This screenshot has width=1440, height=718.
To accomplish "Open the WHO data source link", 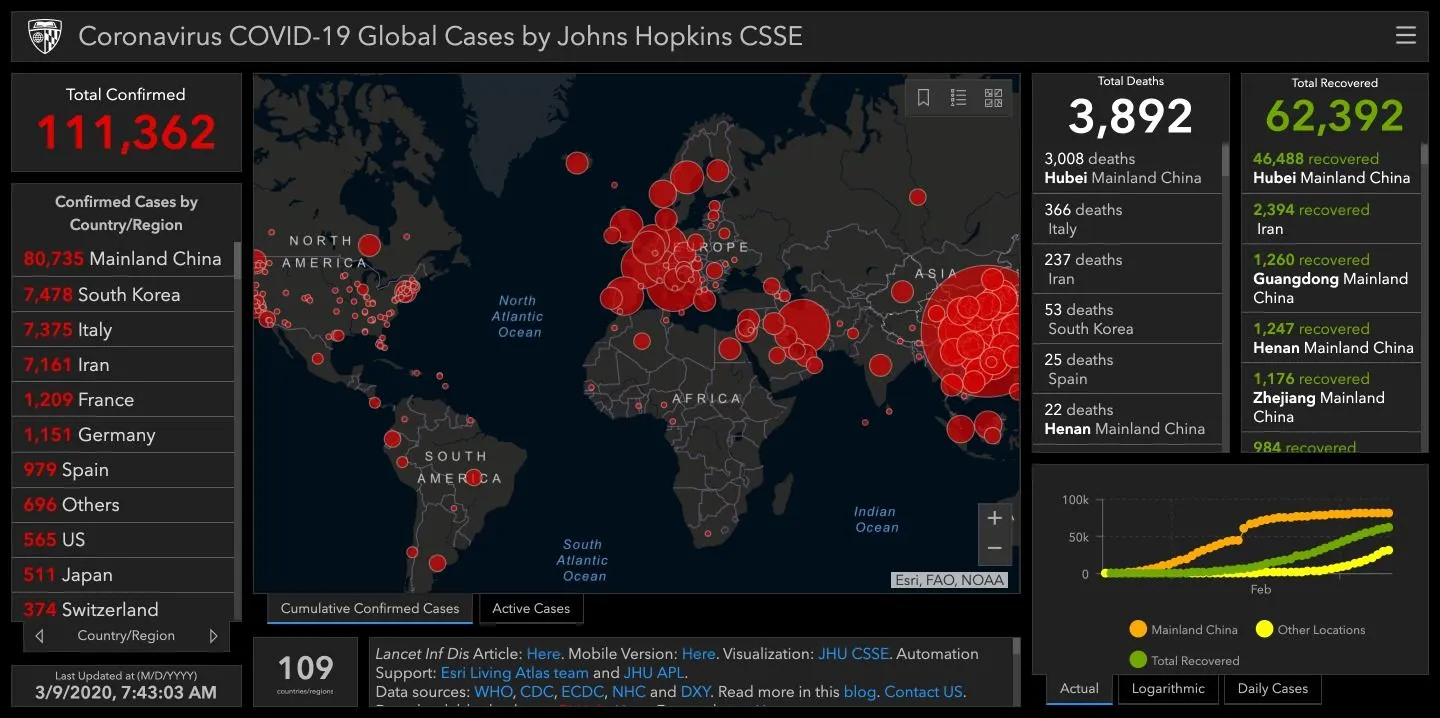I will click(492, 692).
